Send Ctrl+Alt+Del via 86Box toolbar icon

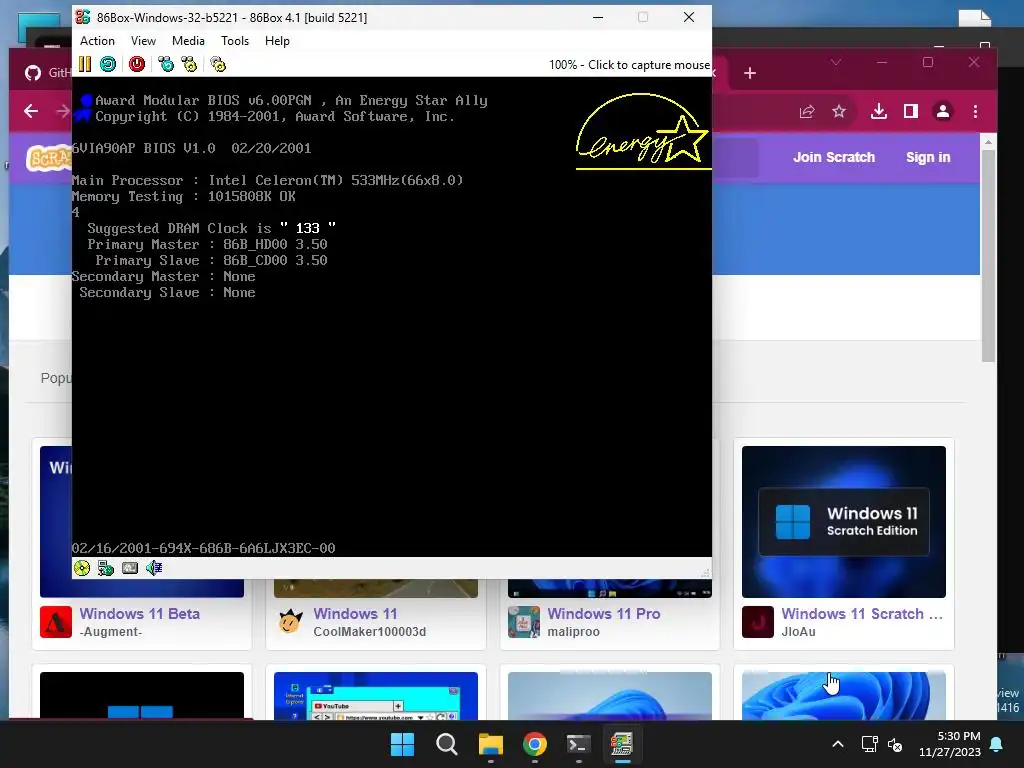click(166, 64)
